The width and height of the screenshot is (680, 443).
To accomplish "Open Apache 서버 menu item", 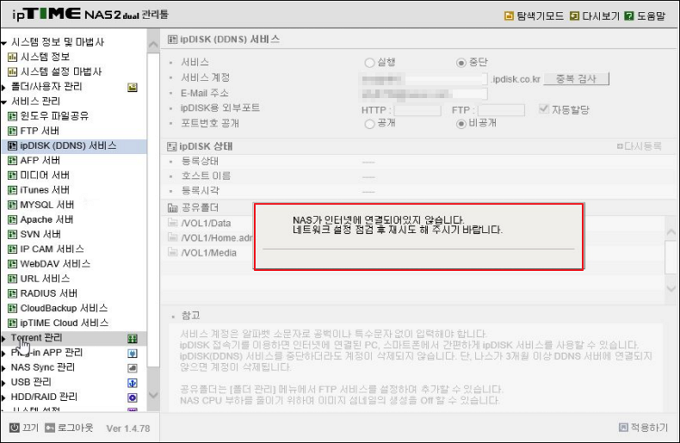I will (x=46, y=220).
